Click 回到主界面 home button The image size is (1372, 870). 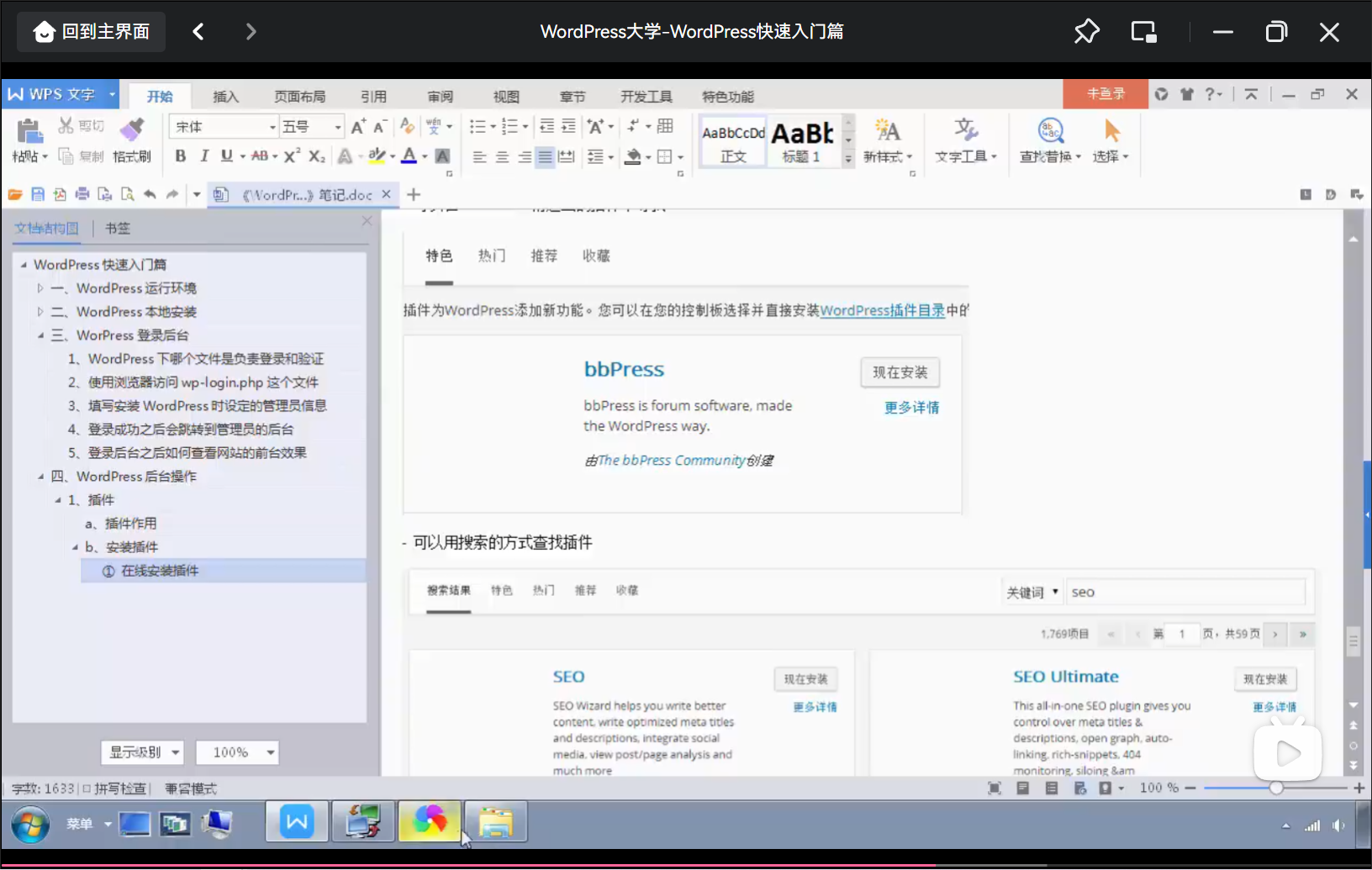[x=91, y=32]
